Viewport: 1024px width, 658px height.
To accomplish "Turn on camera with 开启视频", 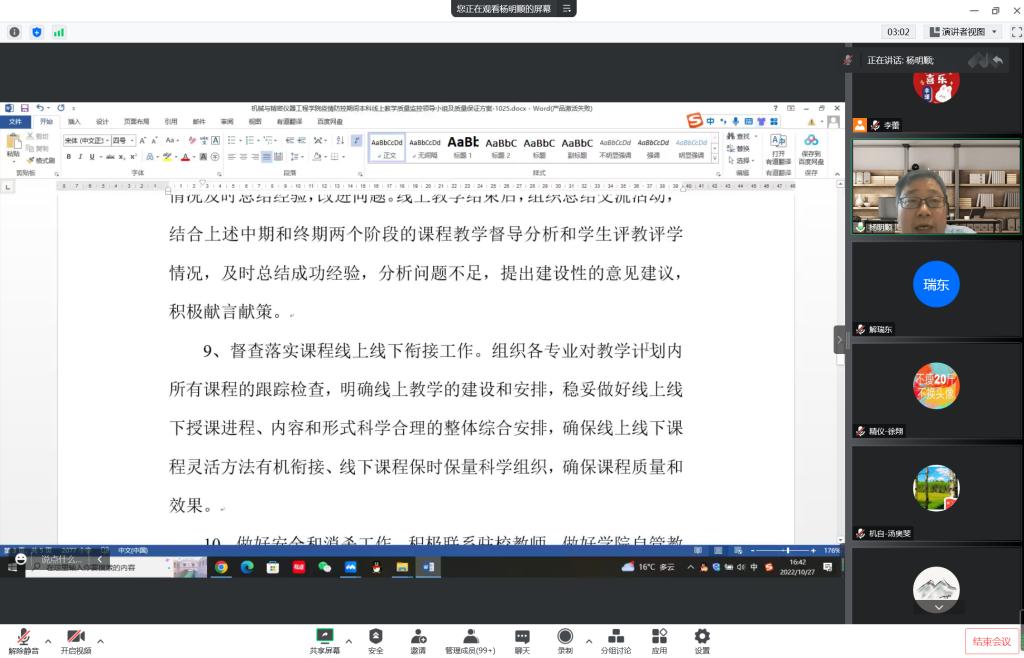I will point(75,639).
